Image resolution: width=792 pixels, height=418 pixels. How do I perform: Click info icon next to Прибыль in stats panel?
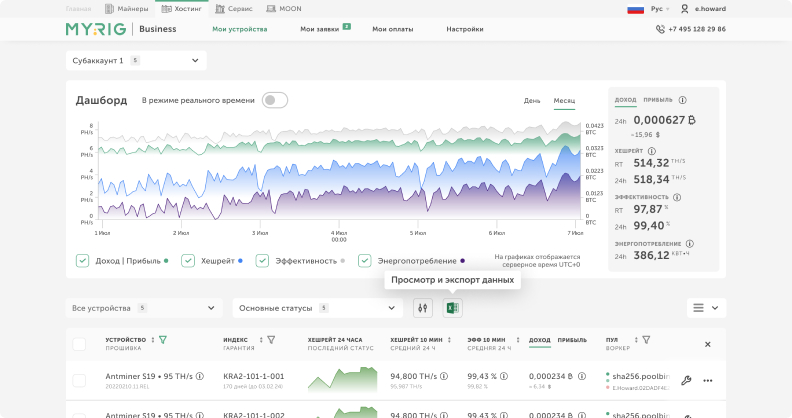pyautogui.click(x=683, y=100)
